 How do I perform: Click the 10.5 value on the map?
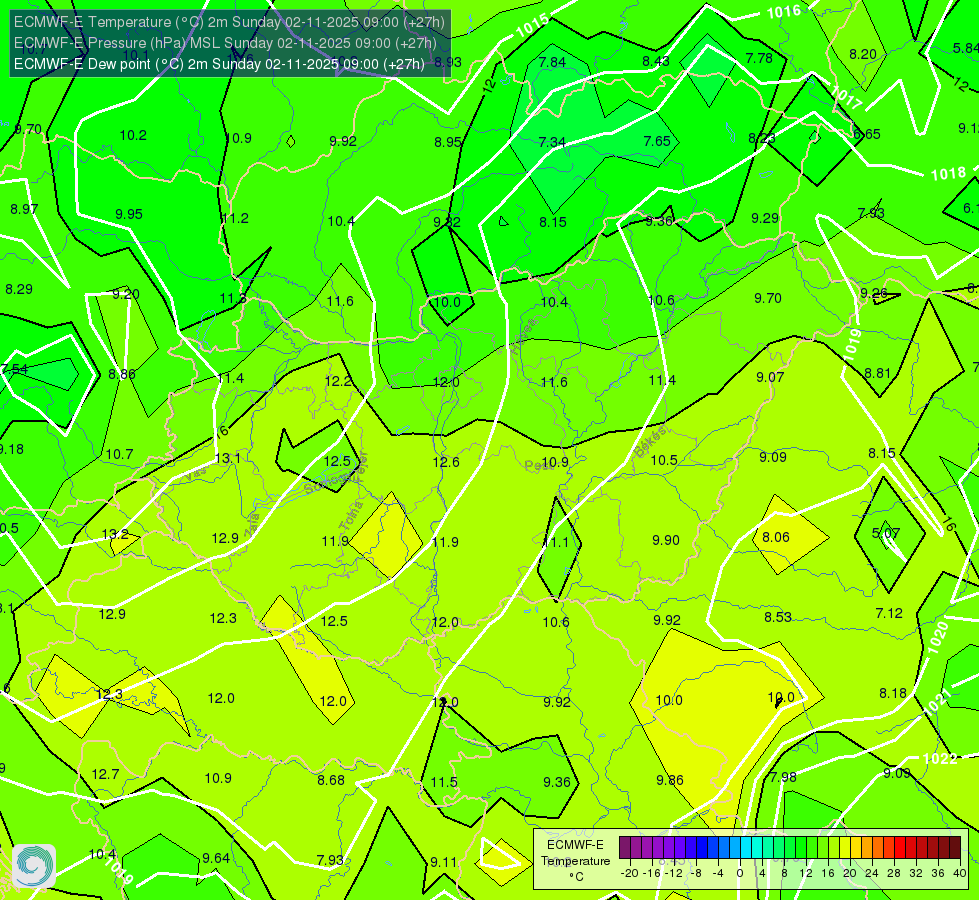[664, 460]
